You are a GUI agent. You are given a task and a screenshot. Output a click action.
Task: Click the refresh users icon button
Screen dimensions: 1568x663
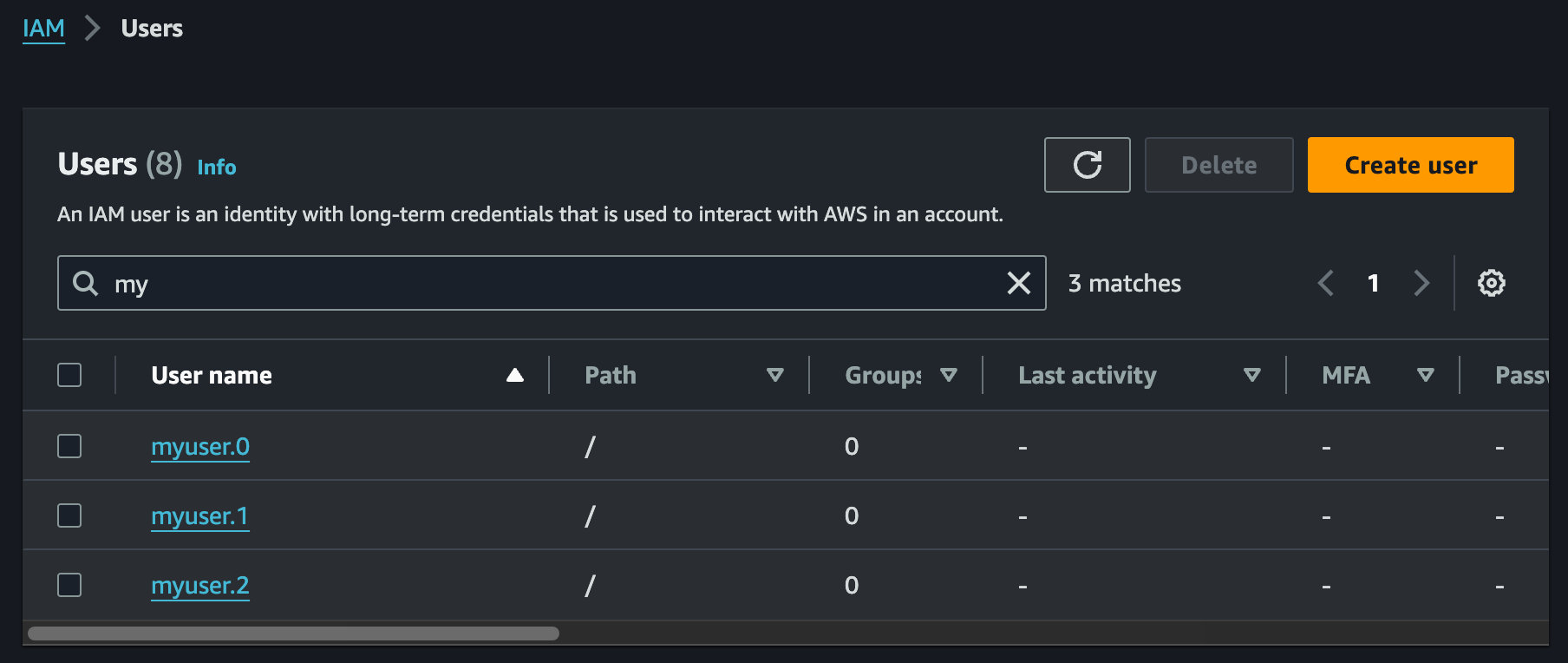(x=1087, y=165)
